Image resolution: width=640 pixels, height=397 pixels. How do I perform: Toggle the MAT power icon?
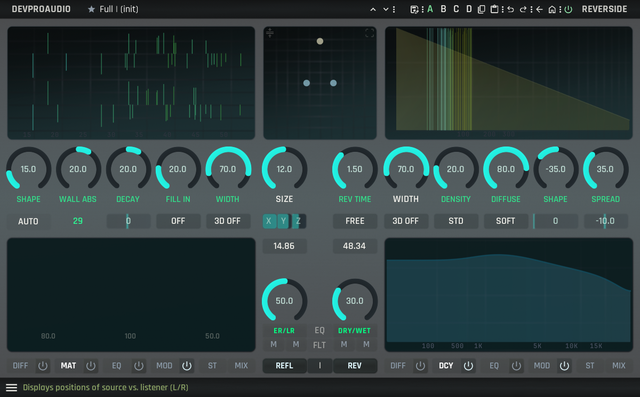(91, 366)
